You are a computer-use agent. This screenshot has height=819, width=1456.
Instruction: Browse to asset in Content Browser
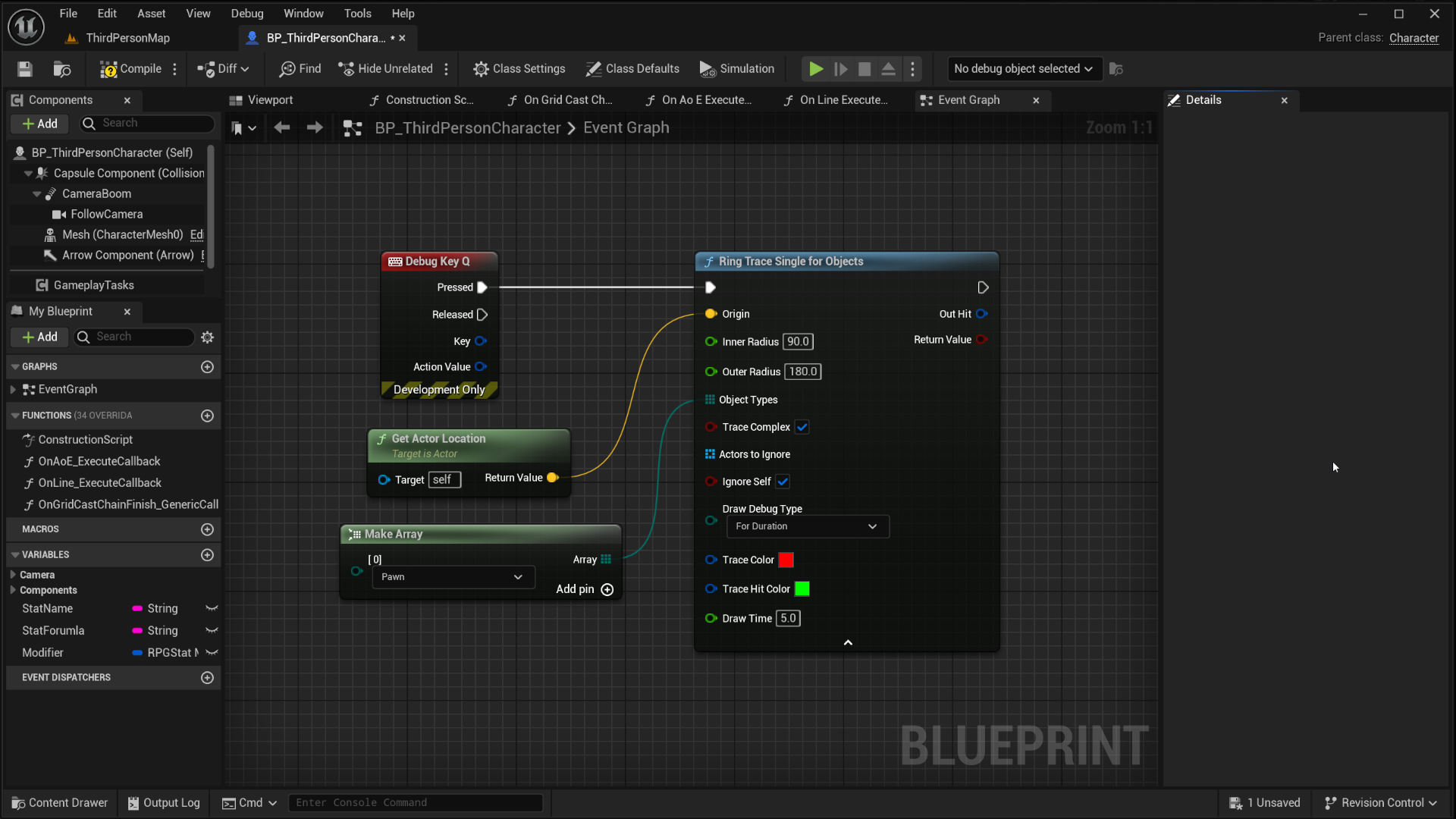[62, 69]
